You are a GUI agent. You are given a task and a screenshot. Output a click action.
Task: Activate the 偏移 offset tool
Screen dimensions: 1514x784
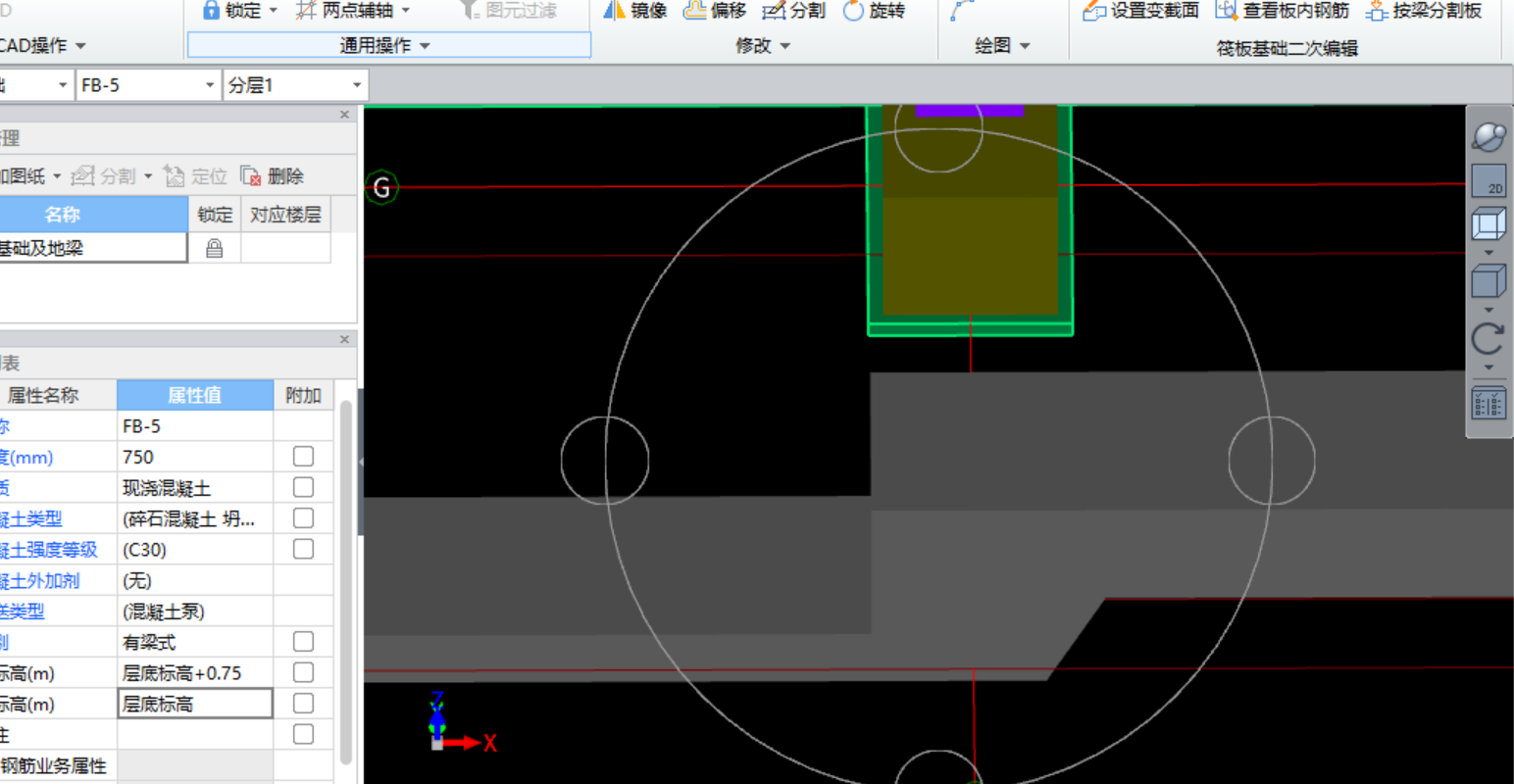click(715, 11)
